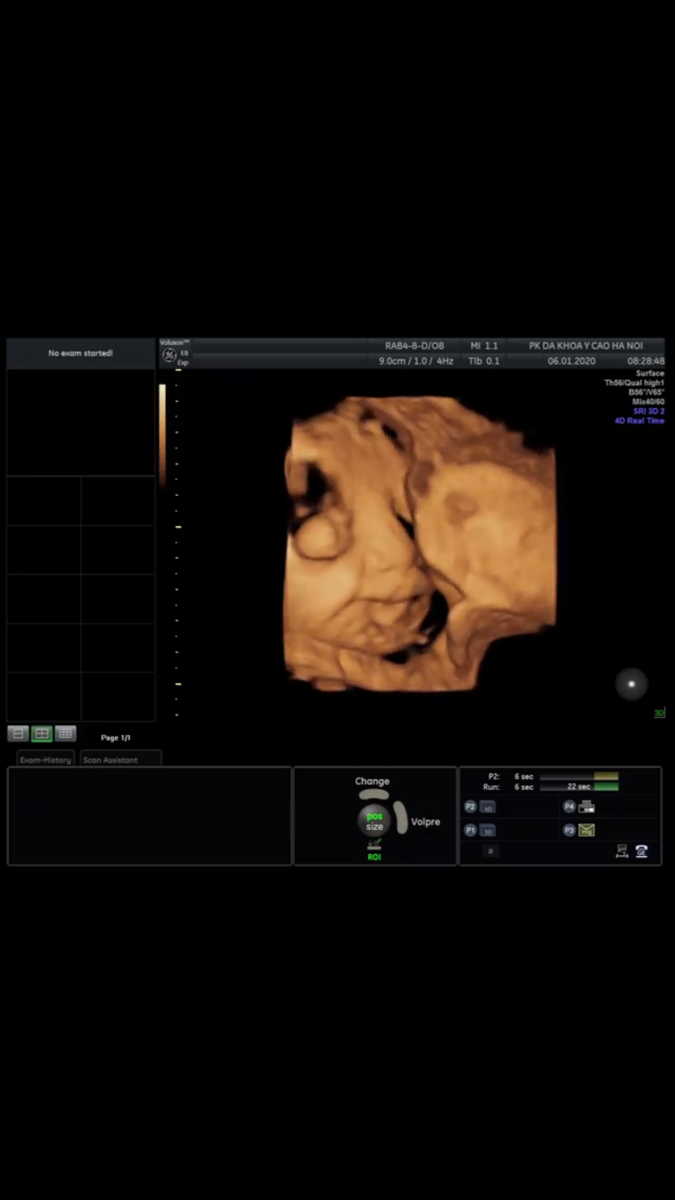Click the GE logo icon in header
Viewport: 675px width, 1200px height.
[169, 355]
